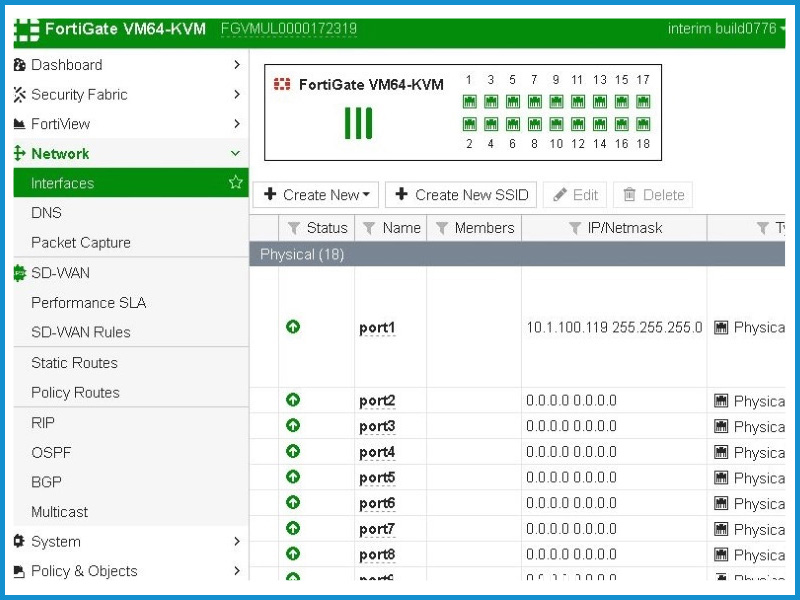Open the Multicast menu item
This screenshot has width=800, height=600.
(x=59, y=512)
